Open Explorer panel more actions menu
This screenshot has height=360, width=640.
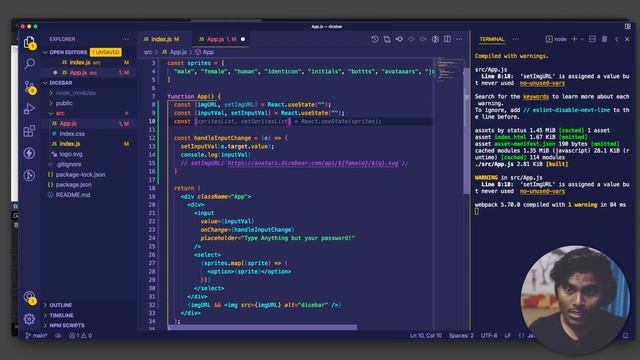(126, 39)
